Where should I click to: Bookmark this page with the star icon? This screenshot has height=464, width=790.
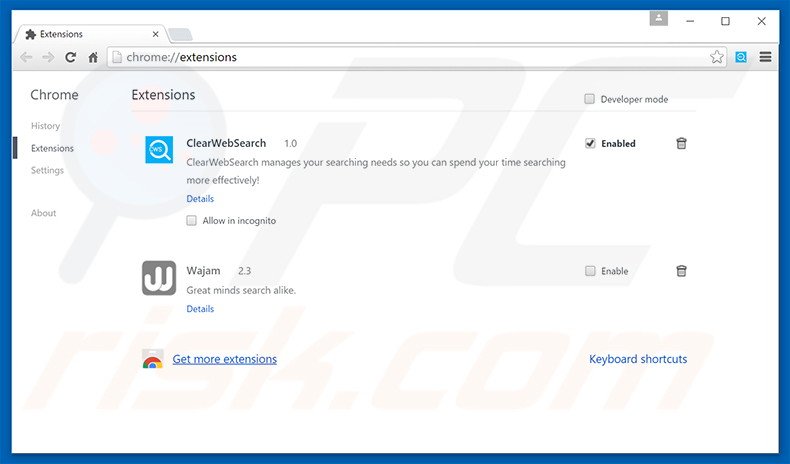716,57
